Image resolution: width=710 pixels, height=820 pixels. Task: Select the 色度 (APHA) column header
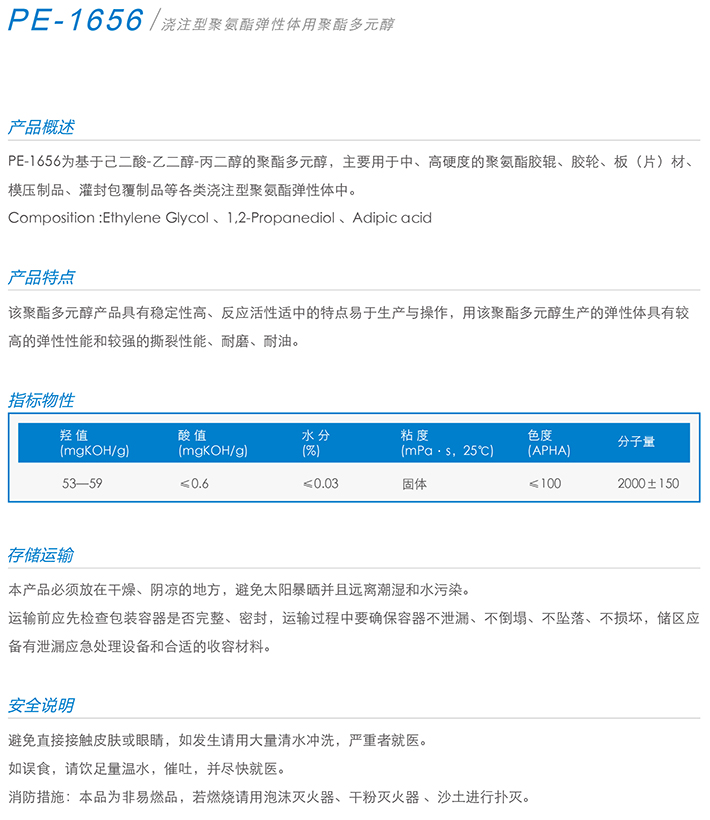pos(549,443)
